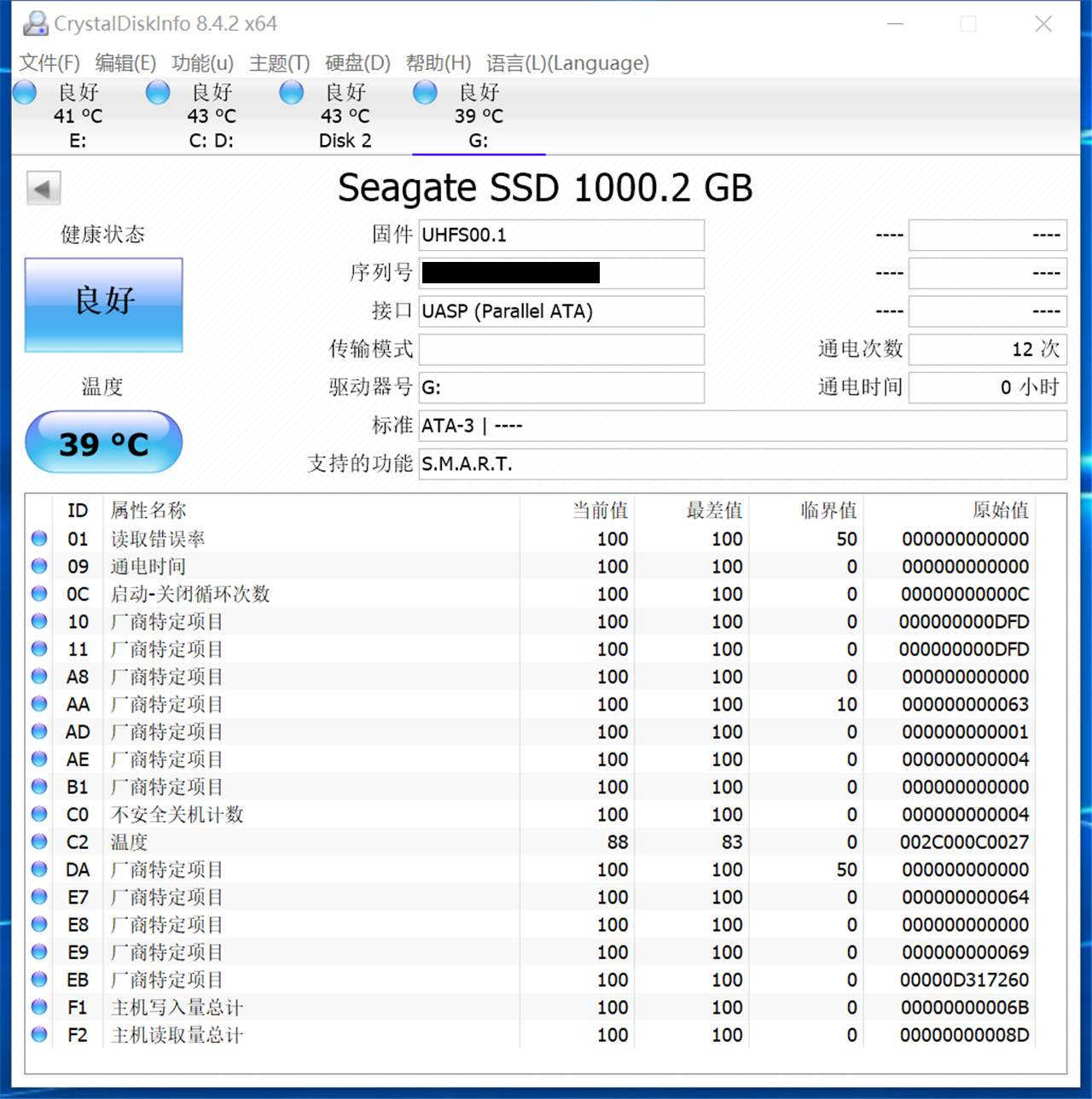Click the previous disk arrow button
The width and height of the screenshot is (1092, 1099).
click(x=44, y=189)
